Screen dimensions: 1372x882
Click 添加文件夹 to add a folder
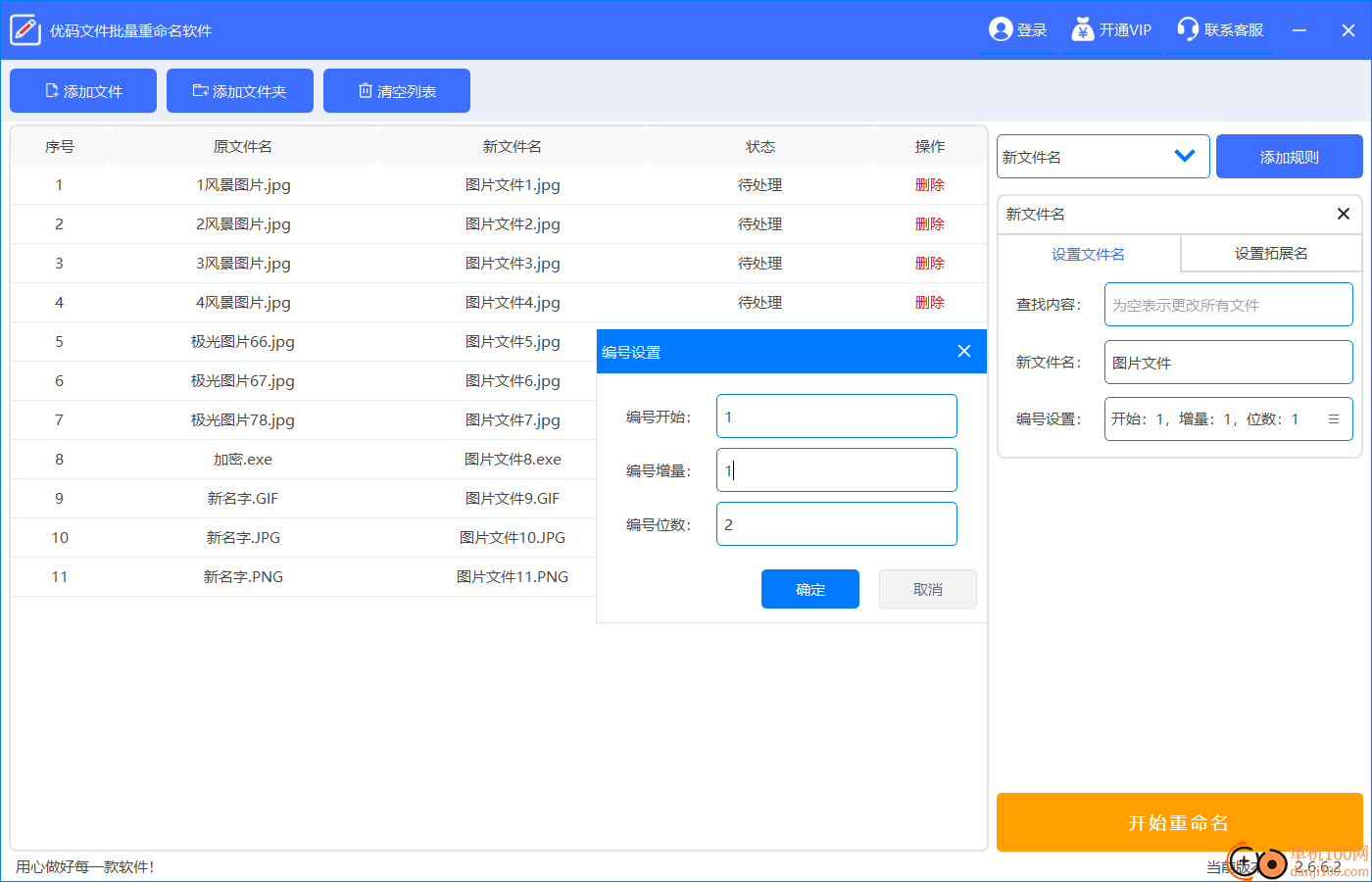[240, 91]
